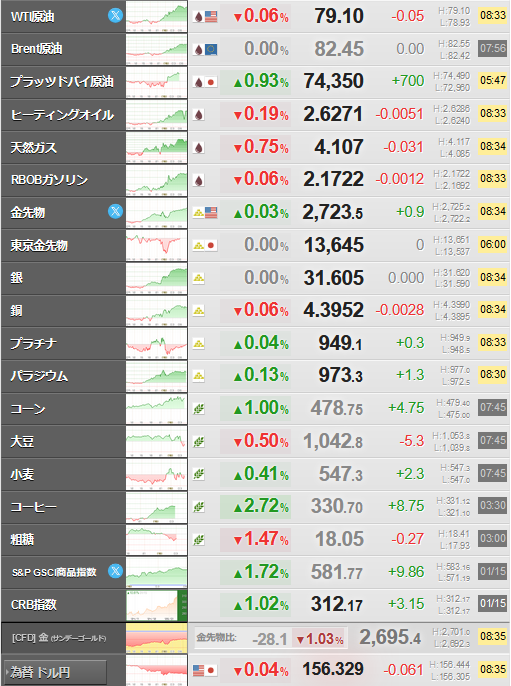Open the 銀 commodity link

(17, 278)
